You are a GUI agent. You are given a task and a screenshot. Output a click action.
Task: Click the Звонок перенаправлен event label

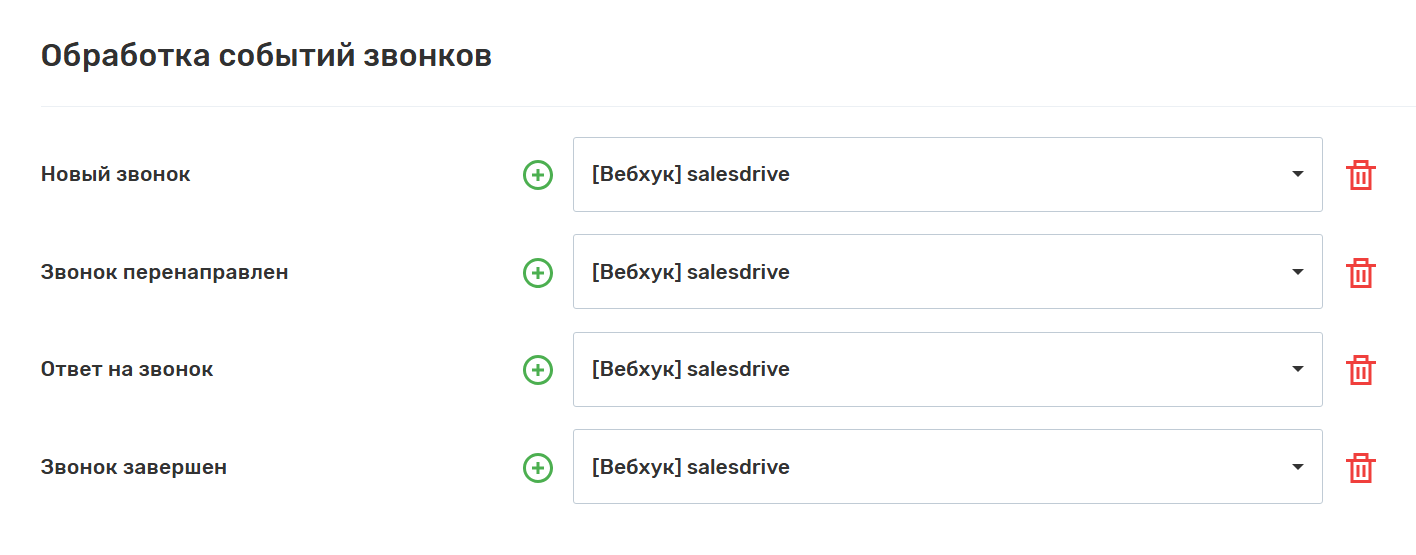click(x=164, y=272)
